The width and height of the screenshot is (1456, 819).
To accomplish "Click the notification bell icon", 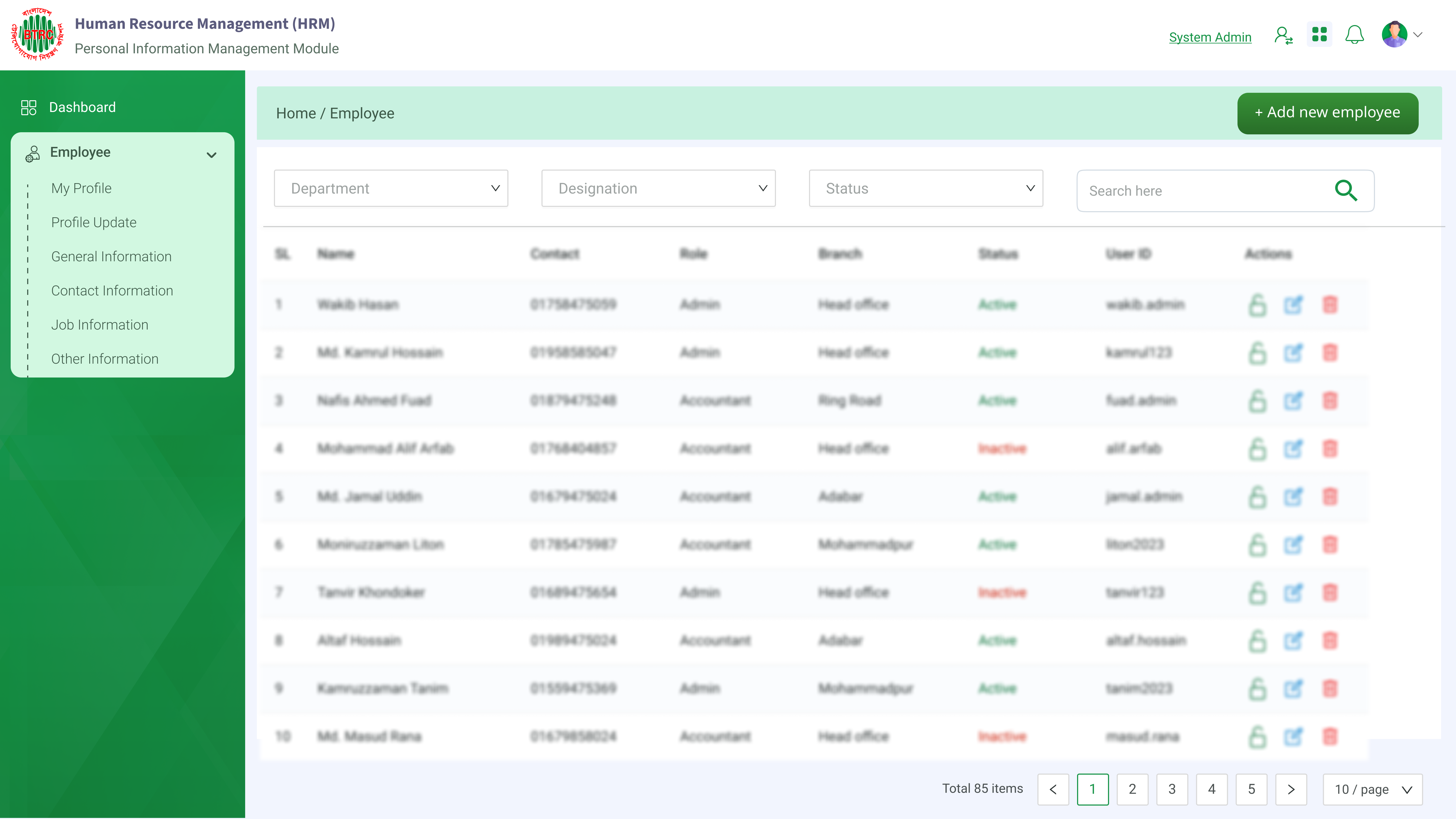I will click(x=1354, y=35).
